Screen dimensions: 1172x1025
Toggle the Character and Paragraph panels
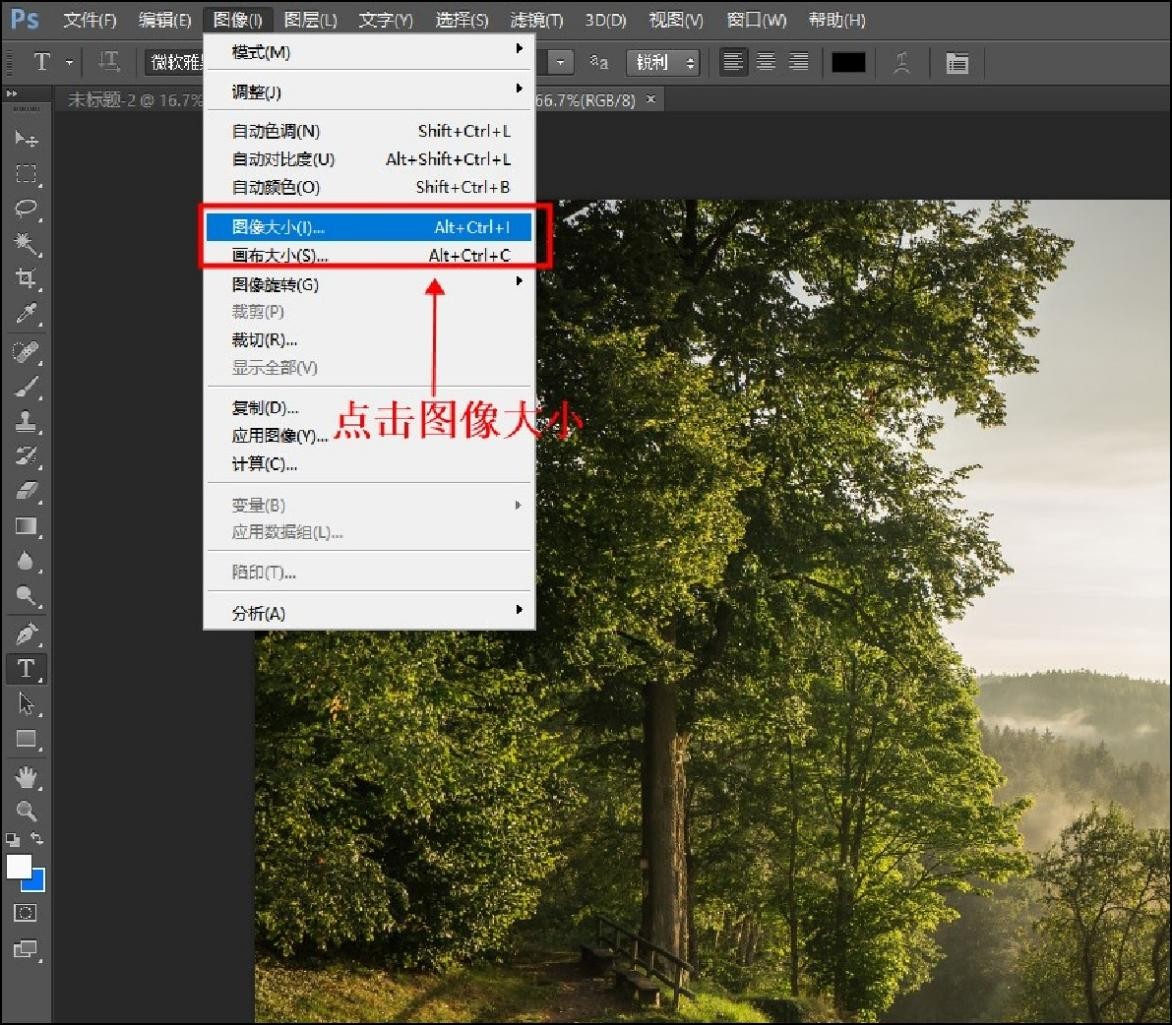tap(957, 63)
